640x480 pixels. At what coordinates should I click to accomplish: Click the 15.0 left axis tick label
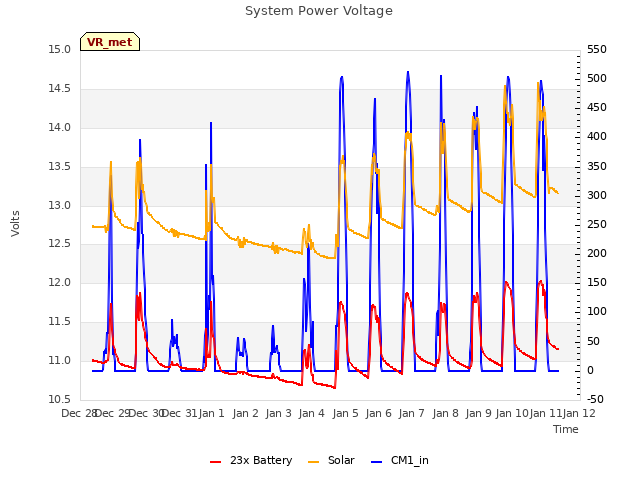(60, 50)
